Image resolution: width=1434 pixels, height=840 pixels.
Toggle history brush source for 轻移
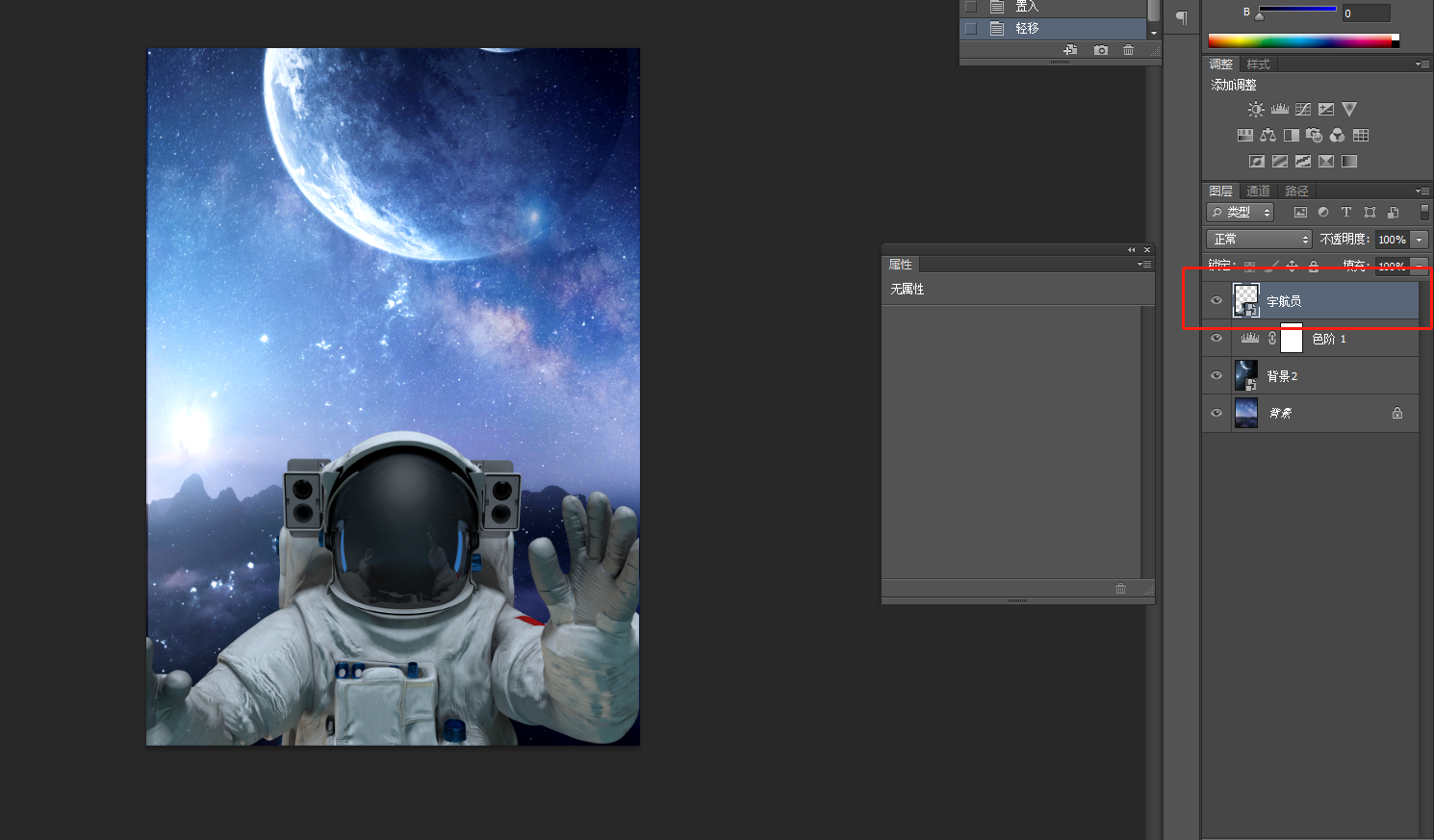click(x=971, y=29)
